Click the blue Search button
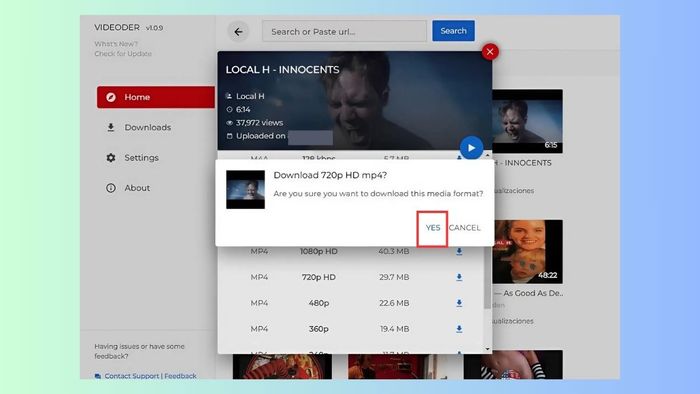Screen dimensions: 700x394 [x=453, y=31]
